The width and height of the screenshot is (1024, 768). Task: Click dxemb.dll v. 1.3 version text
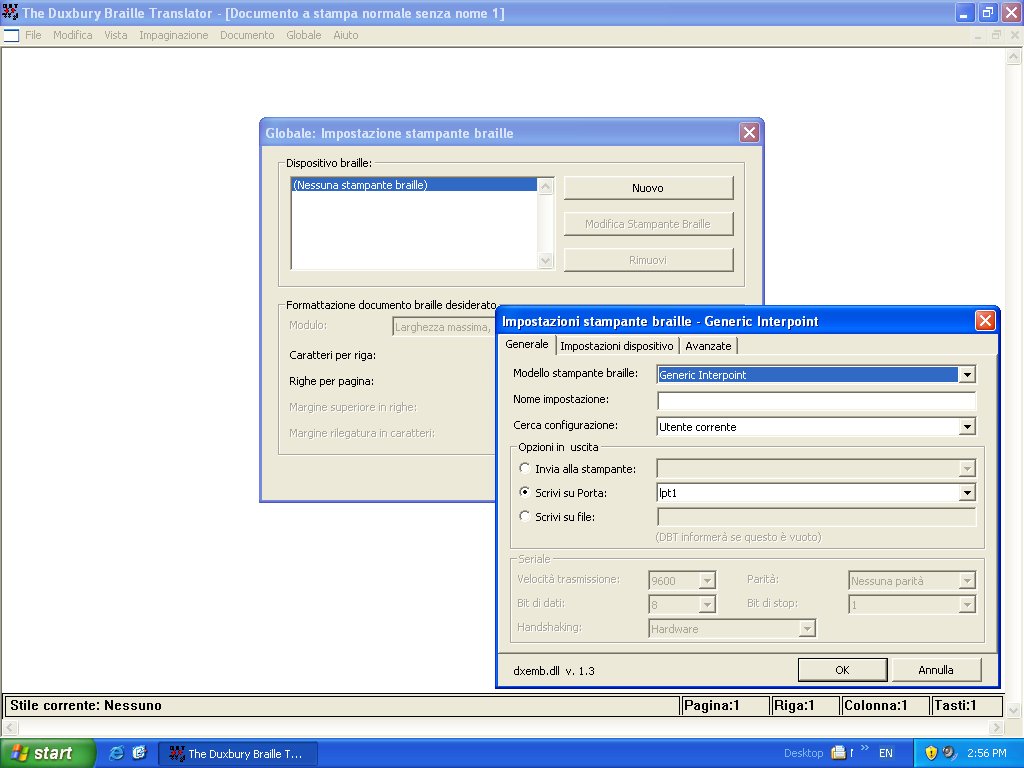click(x=554, y=671)
